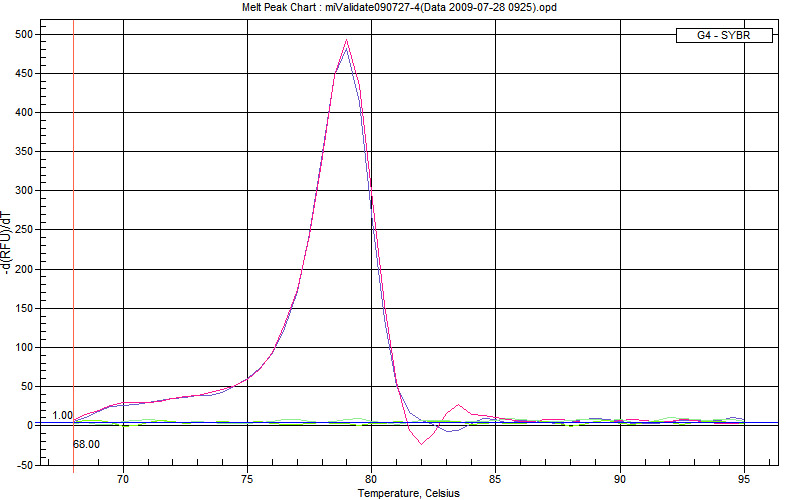Click the 68.00 temperature label
The width and height of the screenshot is (800, 500).
pos(86,444)
